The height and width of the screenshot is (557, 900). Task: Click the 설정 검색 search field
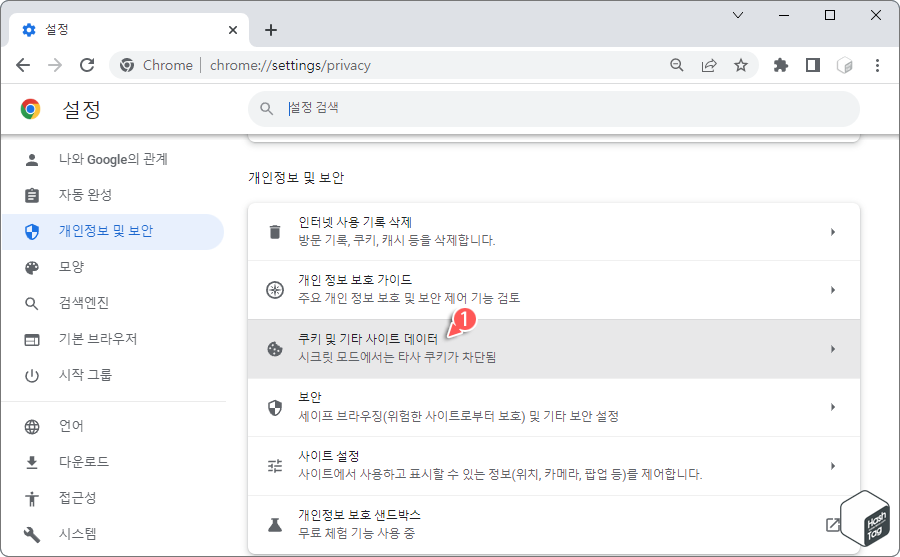pyautogui.click(x=554, y=108)
